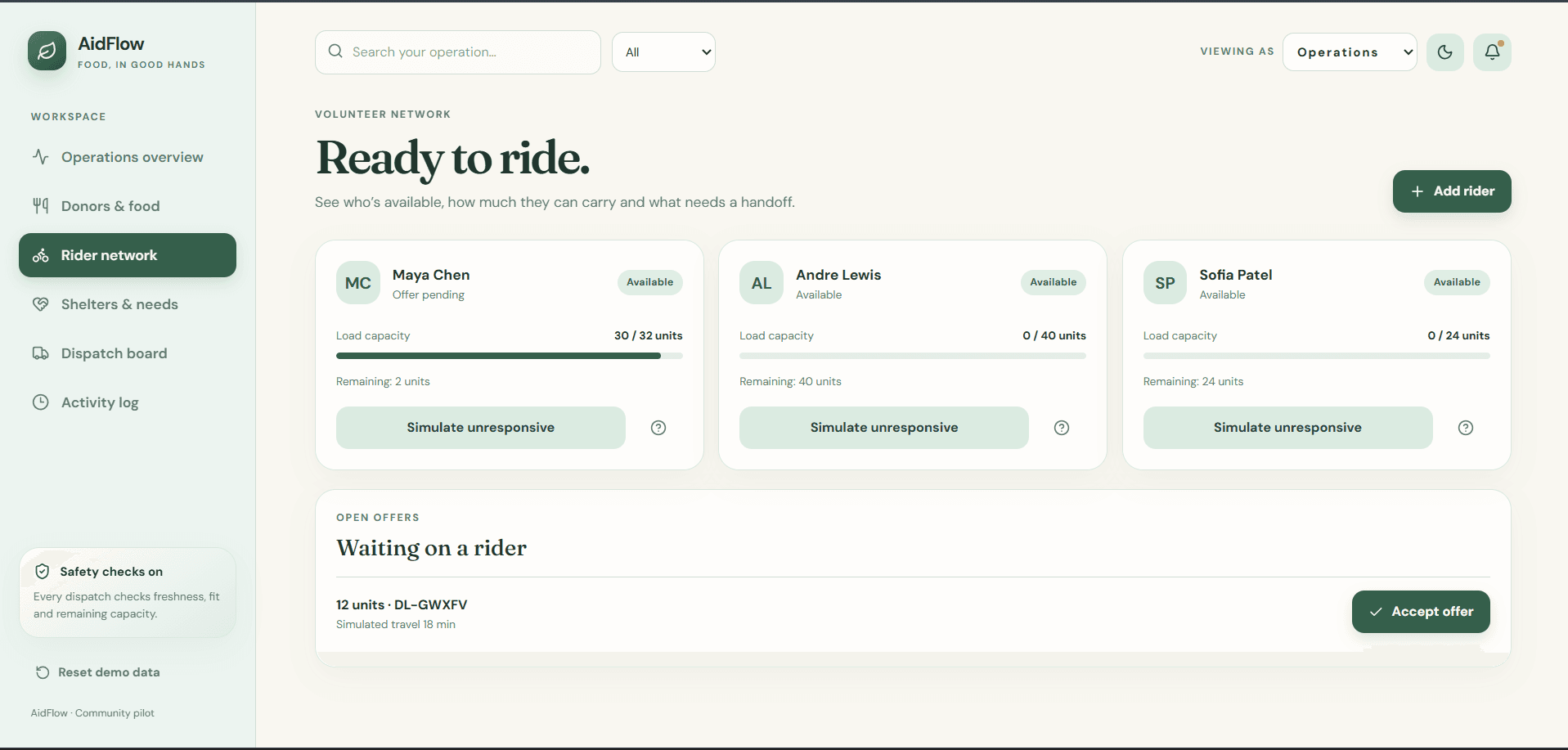Click the help icon on Andre Lewis's card
The image size is (1568, 750).
(x=1062, y=428)
